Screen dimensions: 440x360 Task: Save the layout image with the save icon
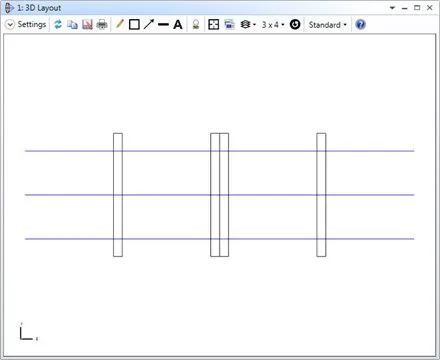click(x=87, y=25)
